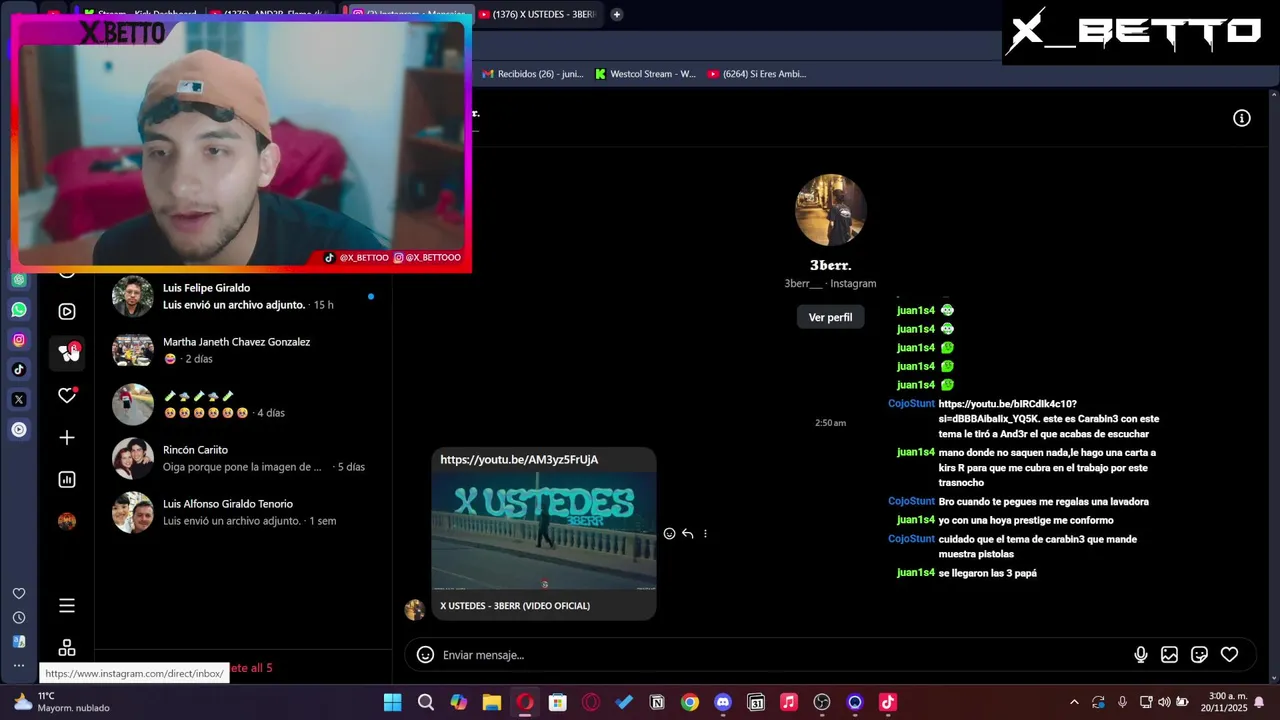The height and width of the screenshot is (720, 1280).
Task: Open conversation info icon at top right
Action: click(x=1242, y=118)
